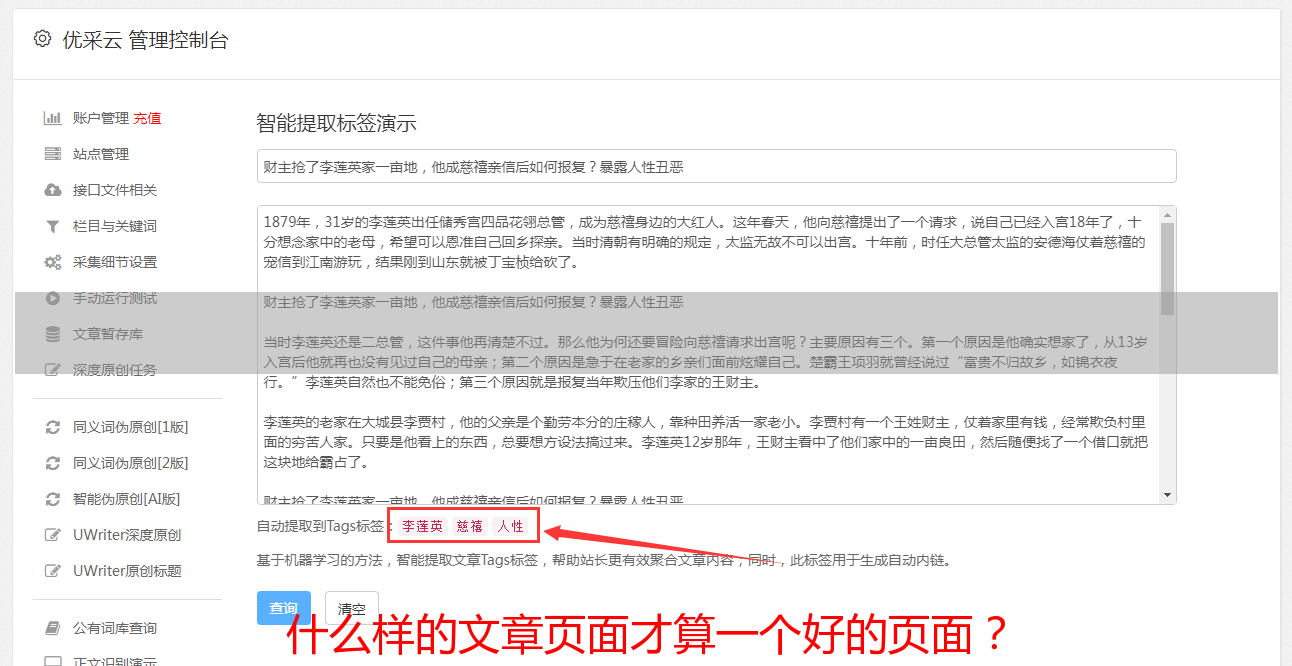Click the 清空 clear button

(x=352, y=608)
